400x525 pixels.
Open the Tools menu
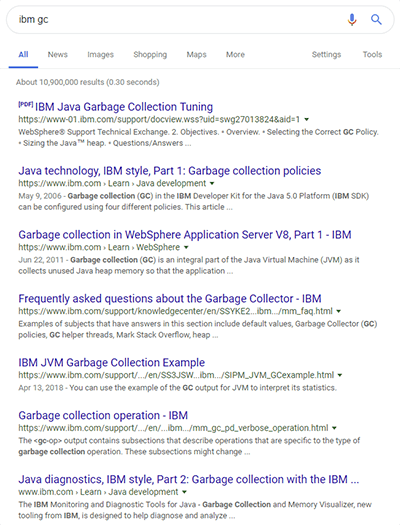[373, 55]
